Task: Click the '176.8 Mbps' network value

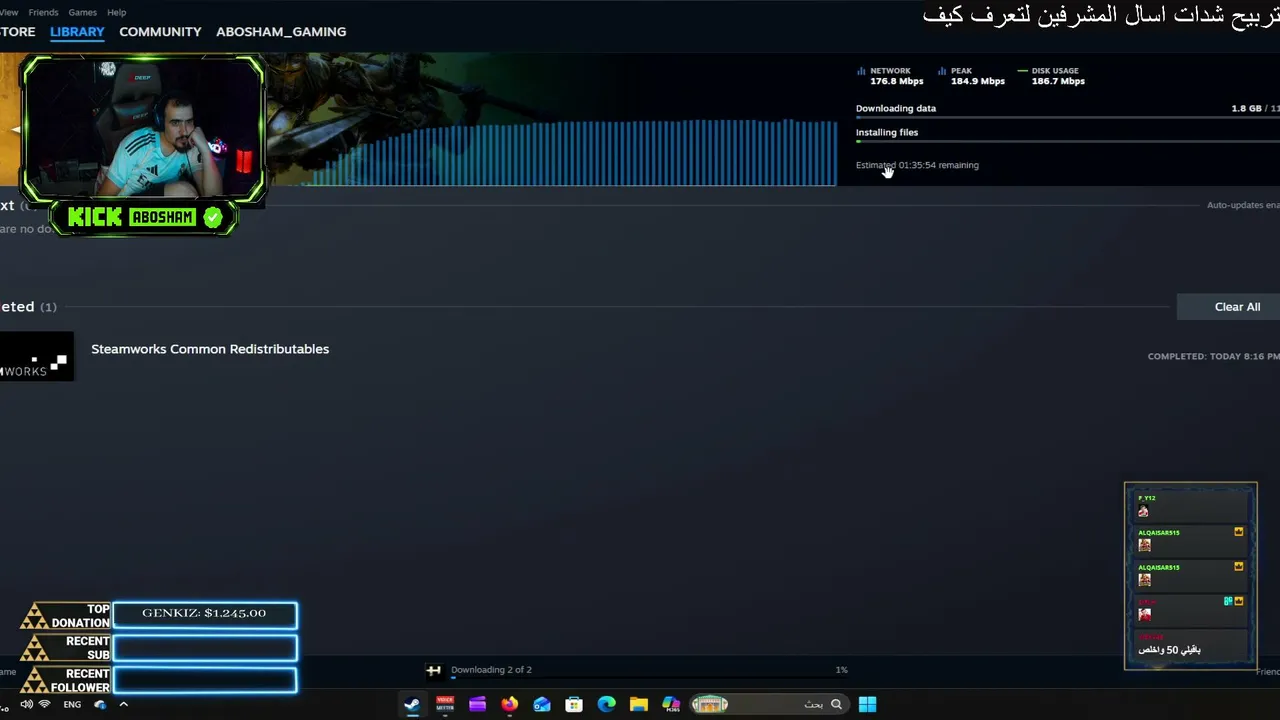Action: coord(897,81)
